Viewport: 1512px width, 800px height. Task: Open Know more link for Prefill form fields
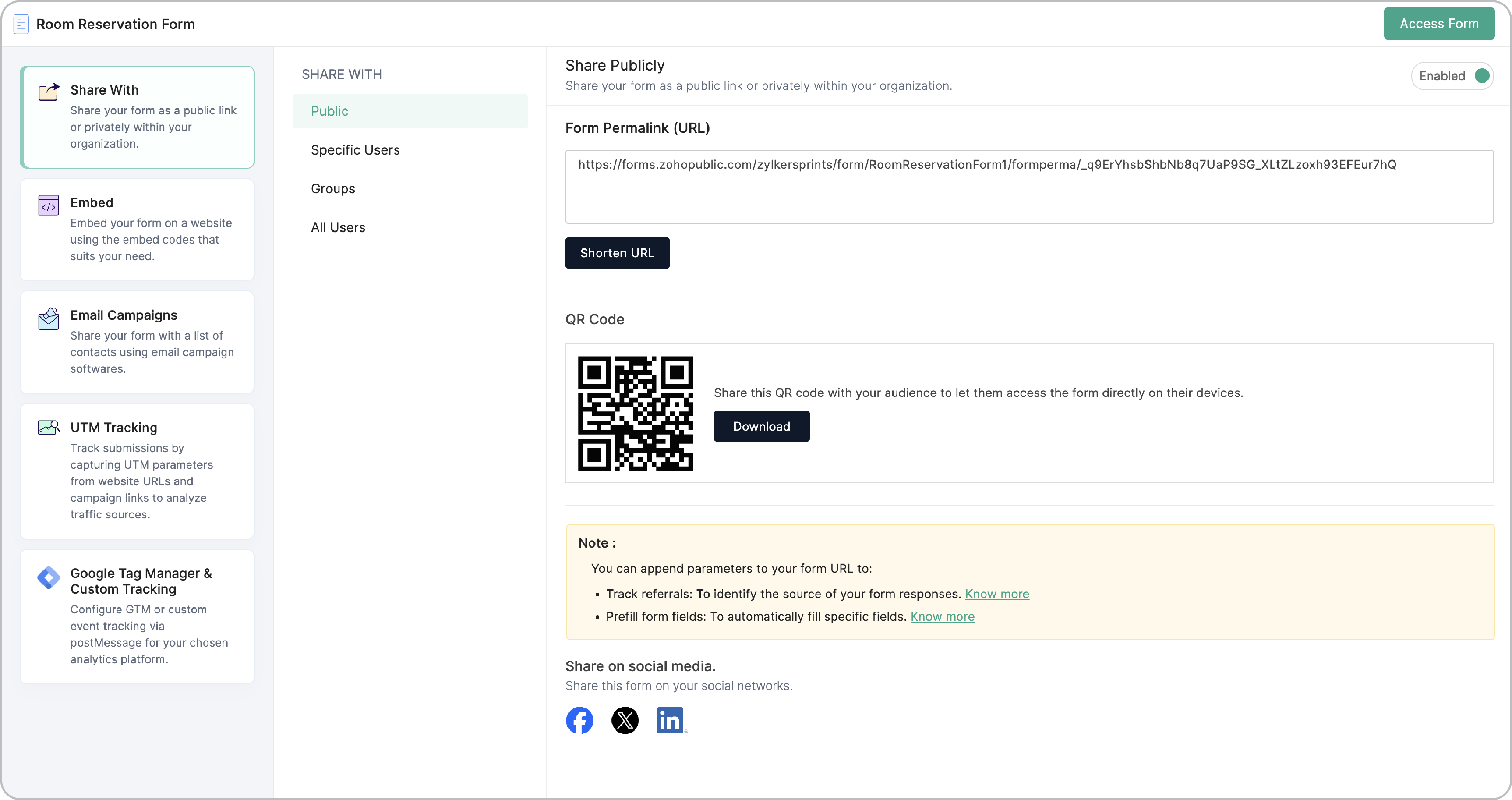[x=942, y=616]
